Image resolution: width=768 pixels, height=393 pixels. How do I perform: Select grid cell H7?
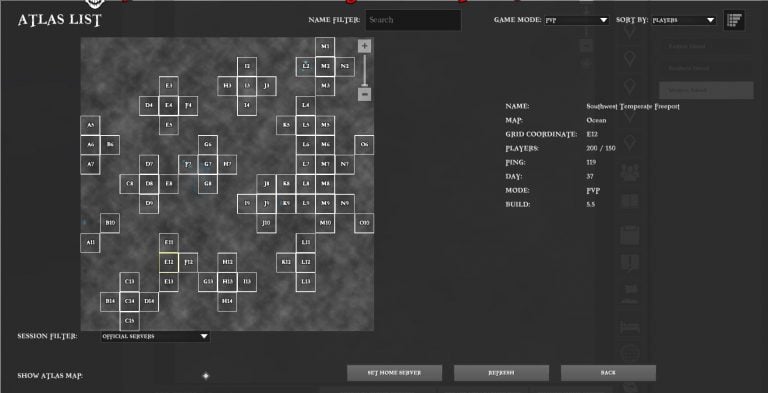(x=227, y=164)
